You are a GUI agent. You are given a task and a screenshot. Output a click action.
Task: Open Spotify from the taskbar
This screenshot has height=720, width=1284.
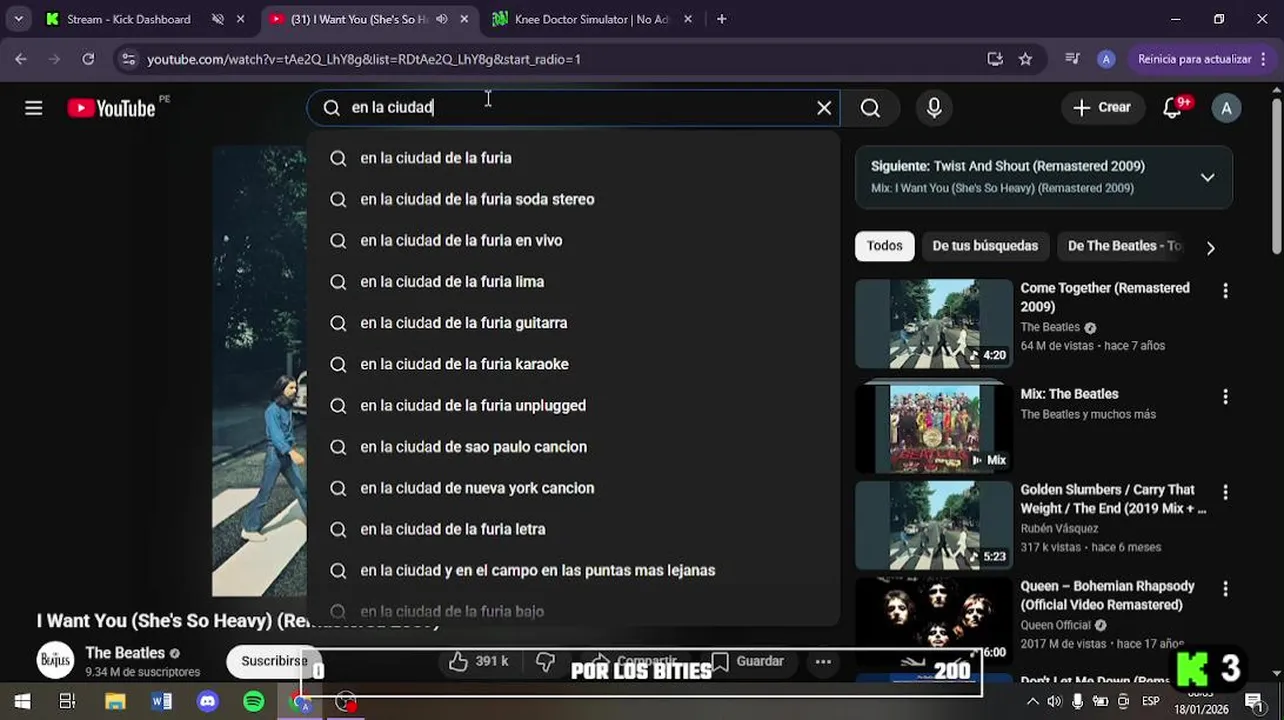254,702
